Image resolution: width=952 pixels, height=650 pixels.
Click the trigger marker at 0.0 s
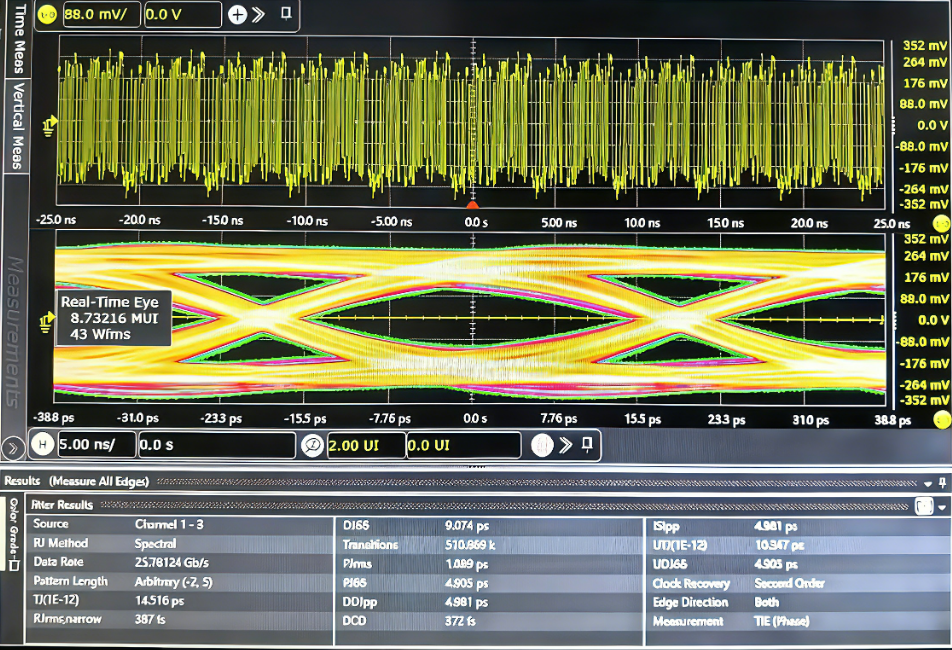click(473, 204)
